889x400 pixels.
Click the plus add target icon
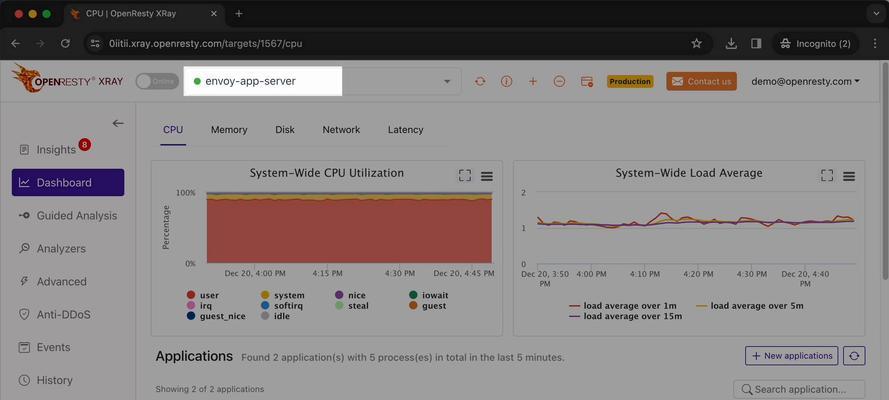pos(532,82)
